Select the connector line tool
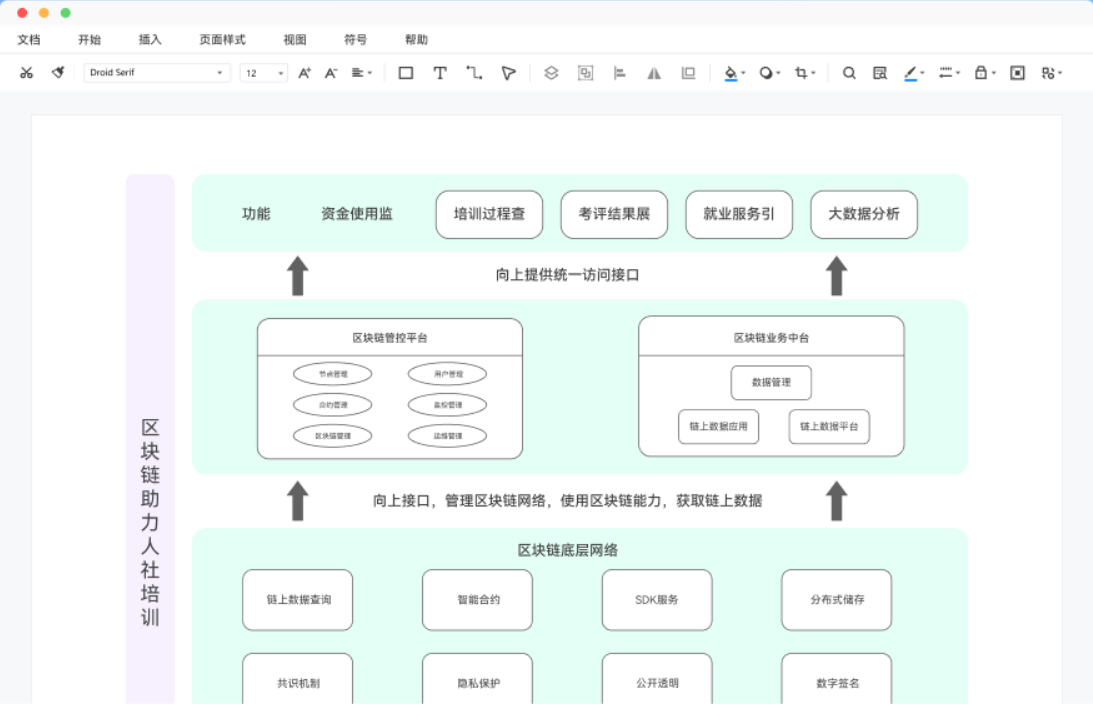 click(x=474, y=73)
